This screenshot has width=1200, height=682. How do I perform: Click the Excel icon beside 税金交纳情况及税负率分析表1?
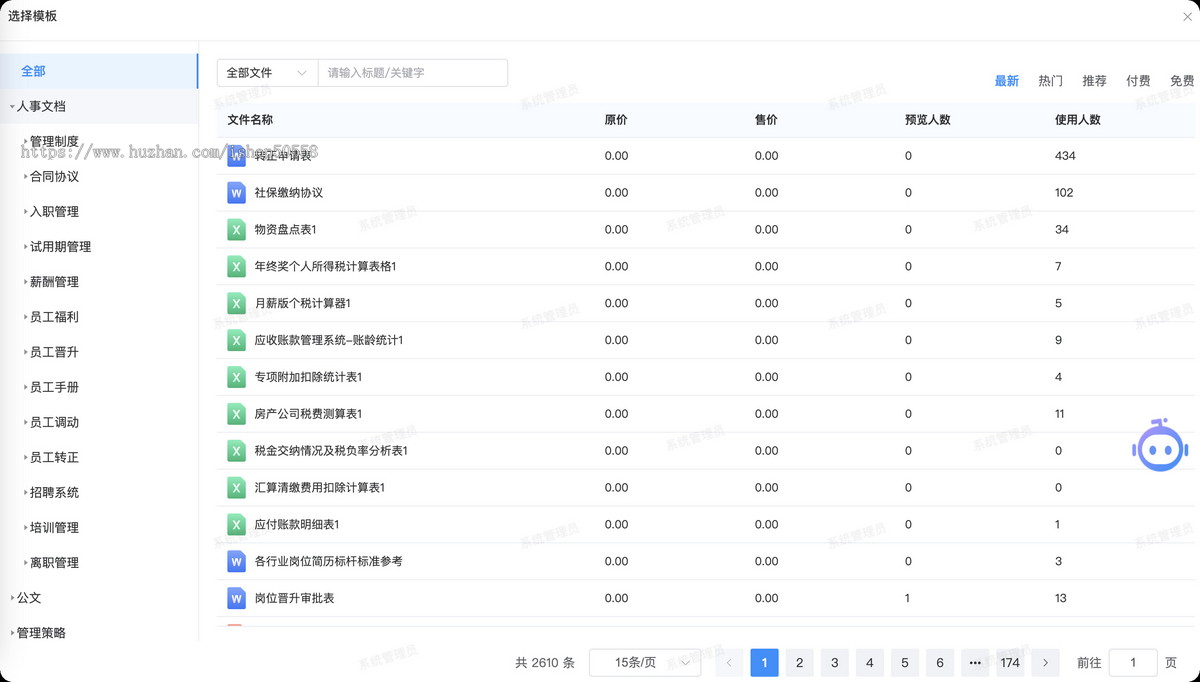pos(237,451)
